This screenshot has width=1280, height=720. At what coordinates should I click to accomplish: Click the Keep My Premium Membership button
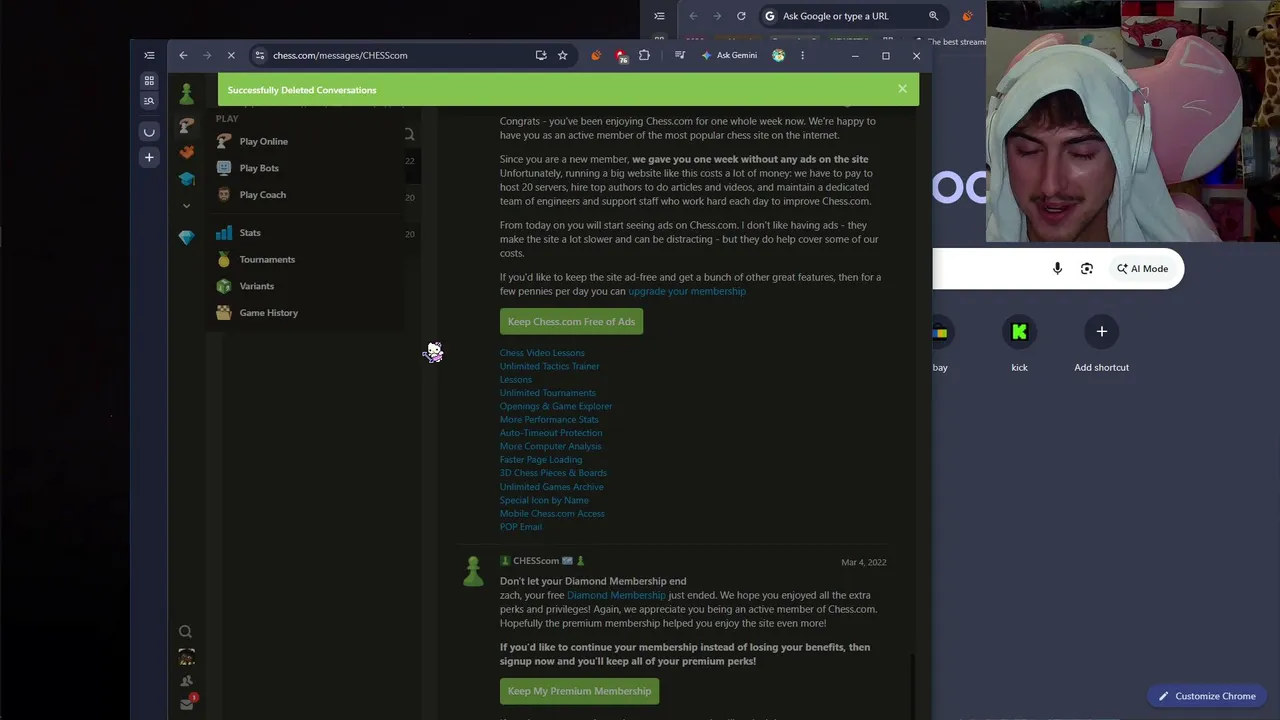point(579,691)
